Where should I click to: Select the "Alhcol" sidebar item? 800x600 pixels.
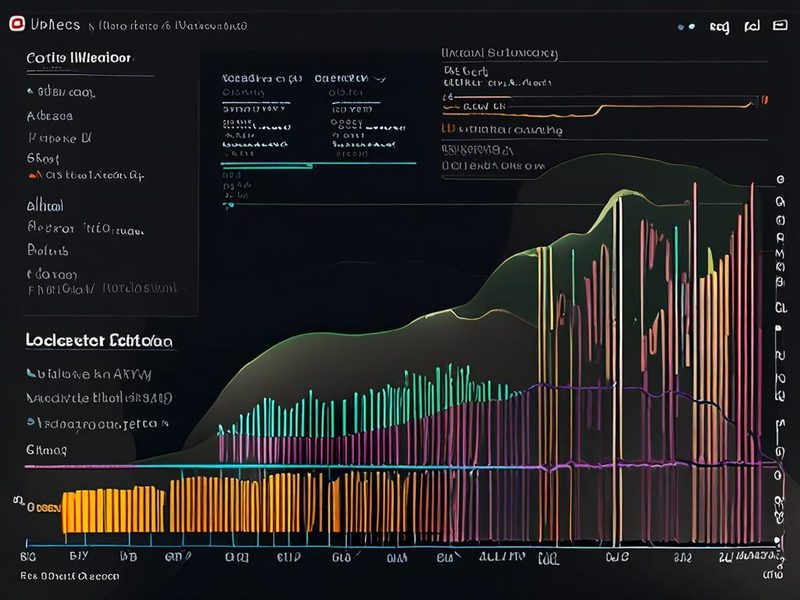[45, 206]
